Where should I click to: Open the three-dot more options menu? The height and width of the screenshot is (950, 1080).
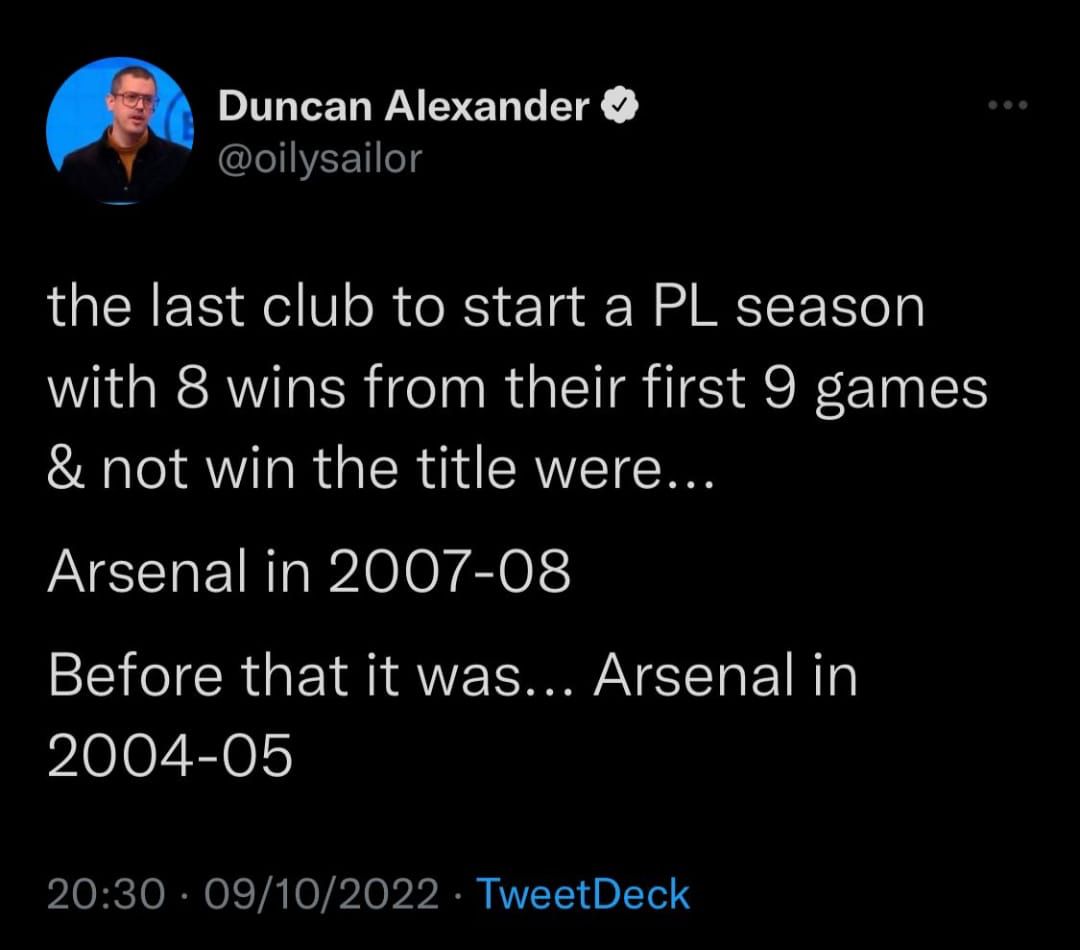coord(1006,105)
